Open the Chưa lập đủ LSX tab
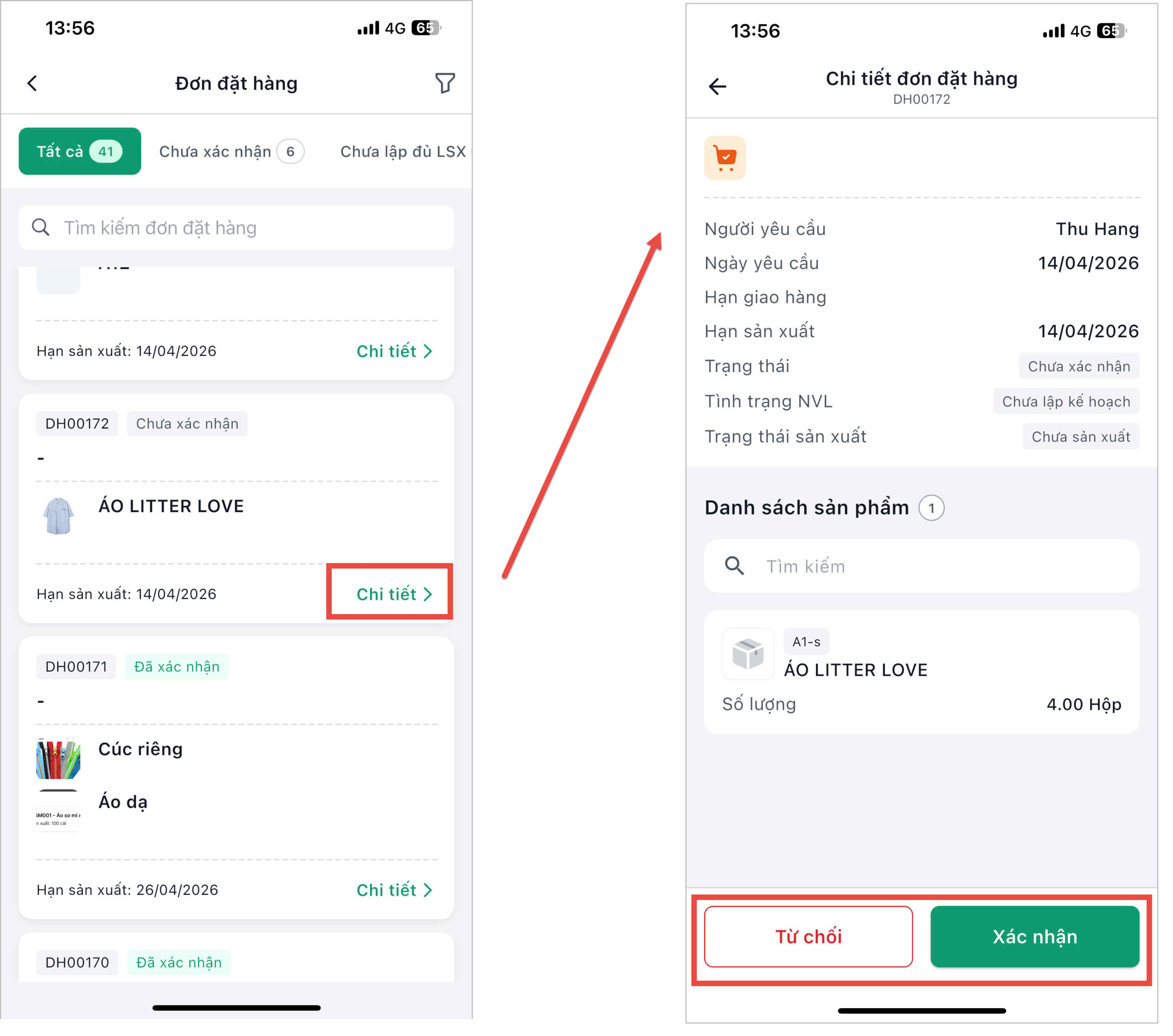The image size is (1173, 1036). [403, 152]
